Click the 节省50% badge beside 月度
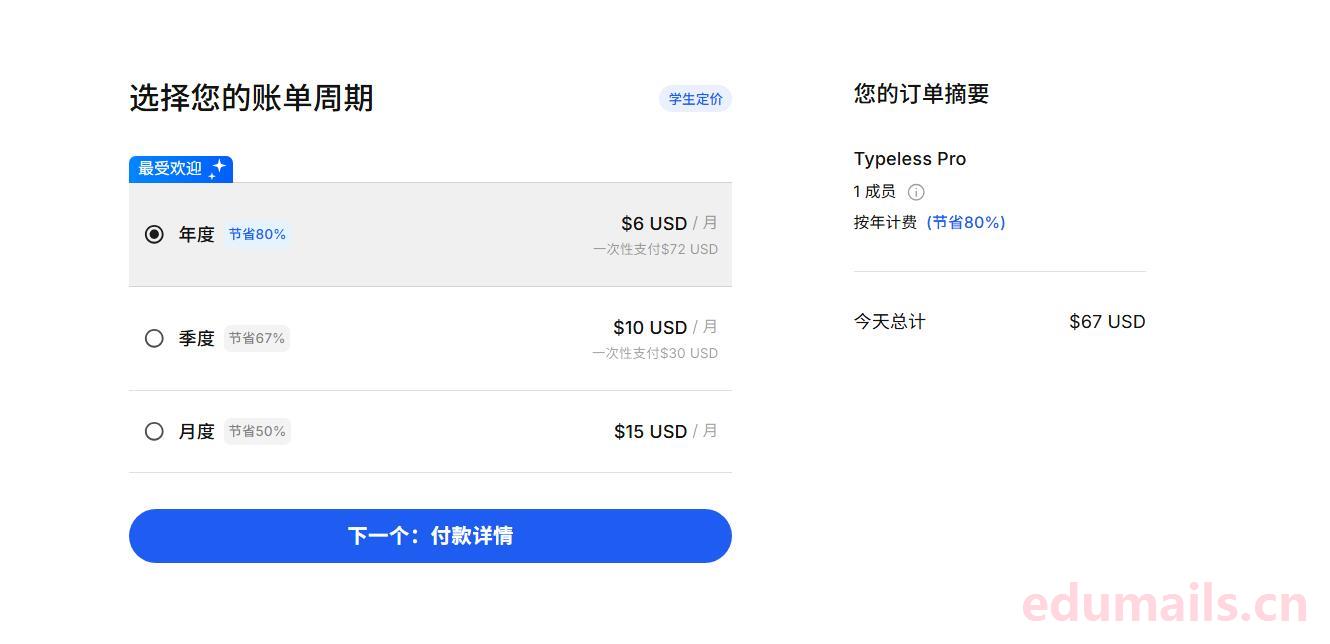Viewport: 1330px width, 644px height. pos(257,431)
